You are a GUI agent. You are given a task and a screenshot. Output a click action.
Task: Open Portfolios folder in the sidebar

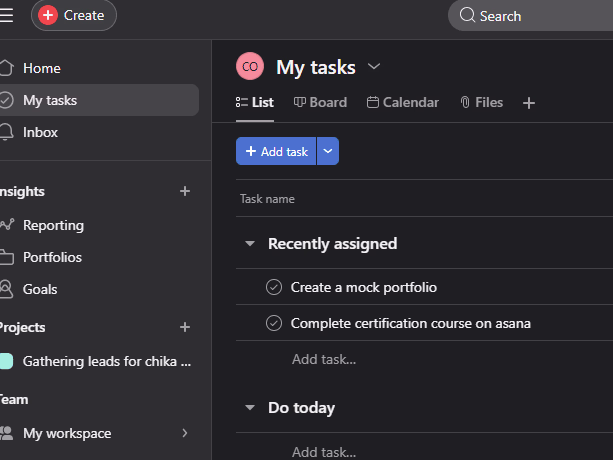click(7, 257)
